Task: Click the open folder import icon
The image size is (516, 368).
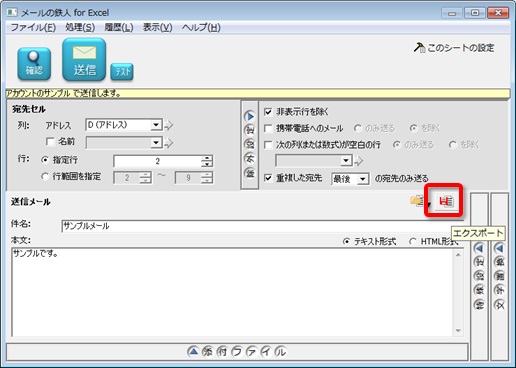Action: coord(417,201)
